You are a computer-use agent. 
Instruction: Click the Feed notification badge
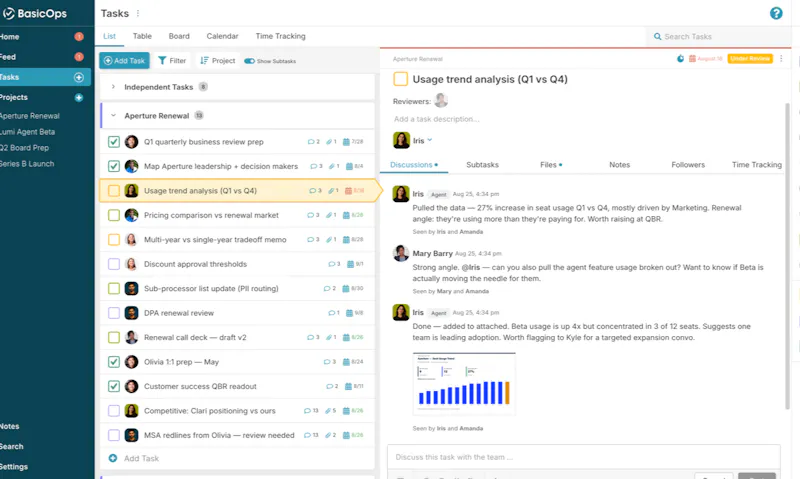pyautogui.click(x=79, y=57)
